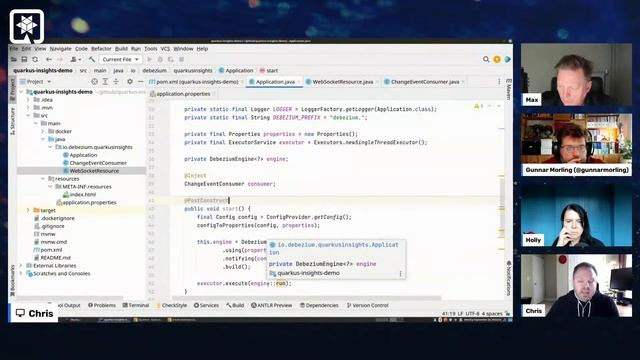The height and width of the screenshot is (360, 640).
Task: Switch to ChangeEventConsumer.java tab
Action: tap(424, 82)
